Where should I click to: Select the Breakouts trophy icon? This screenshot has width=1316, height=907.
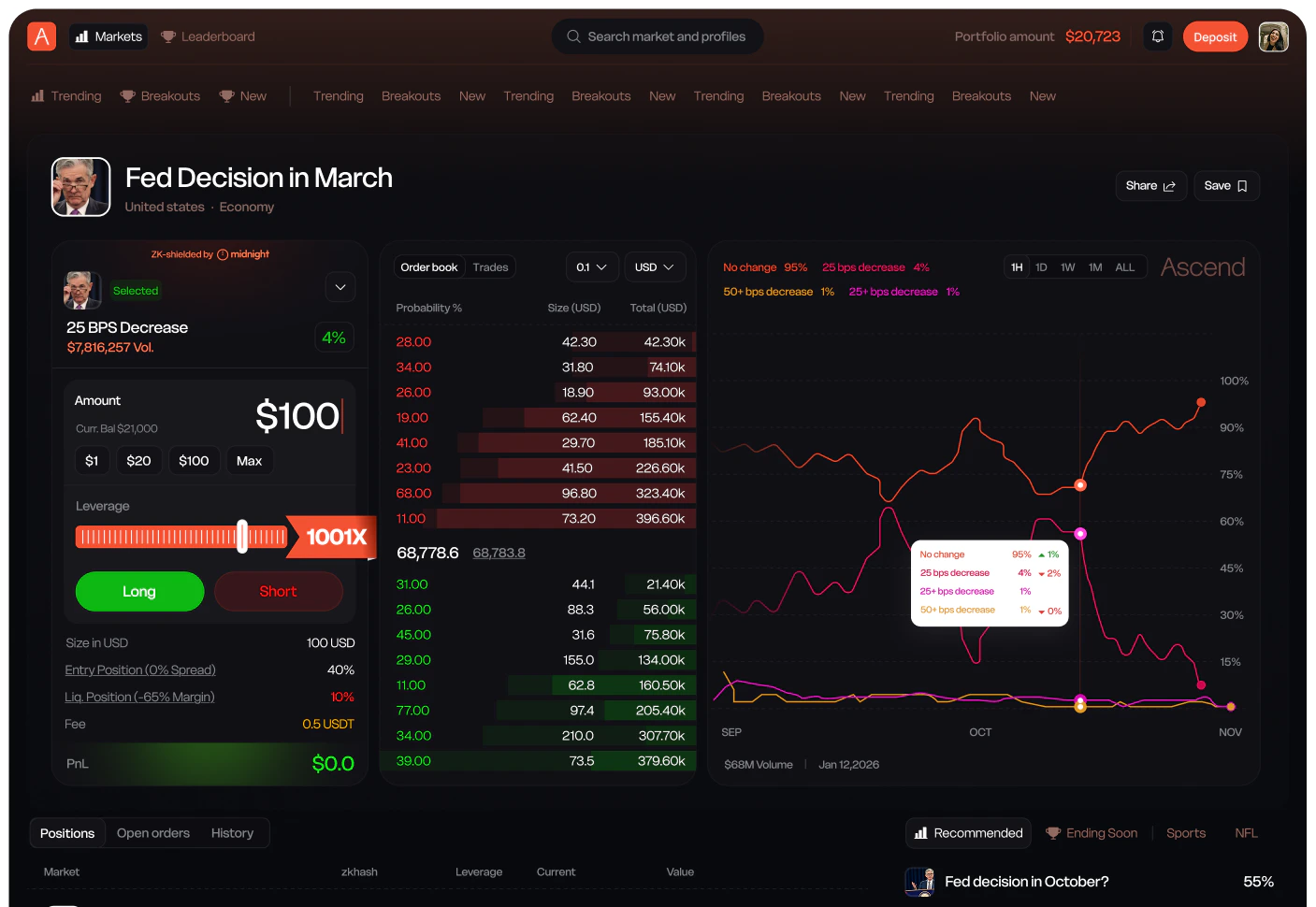[127, 95]
